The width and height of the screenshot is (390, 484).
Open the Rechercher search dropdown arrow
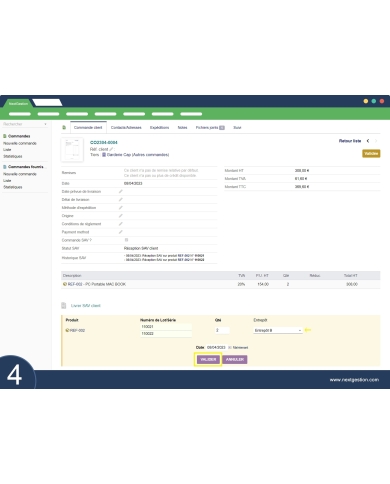click(x=45, y=124)
